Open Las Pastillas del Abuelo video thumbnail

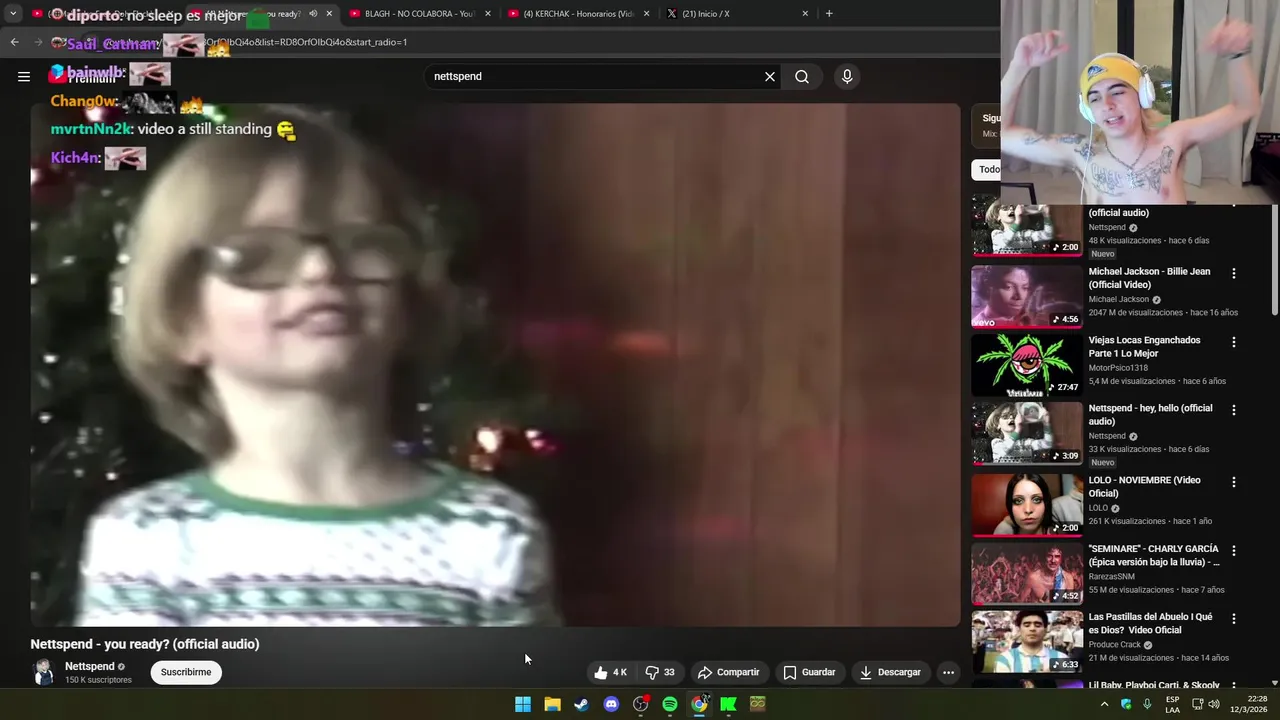click(1027, 642)
